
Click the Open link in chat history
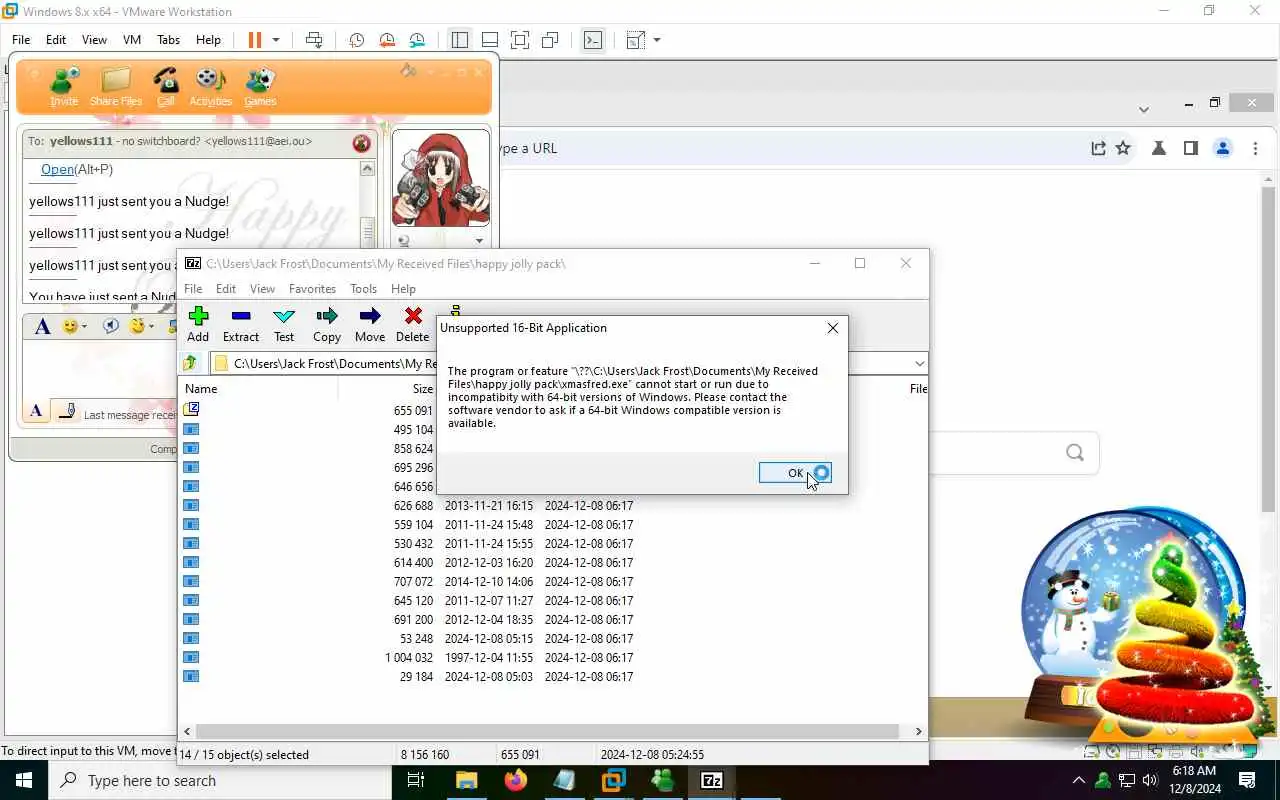[57, 169]
